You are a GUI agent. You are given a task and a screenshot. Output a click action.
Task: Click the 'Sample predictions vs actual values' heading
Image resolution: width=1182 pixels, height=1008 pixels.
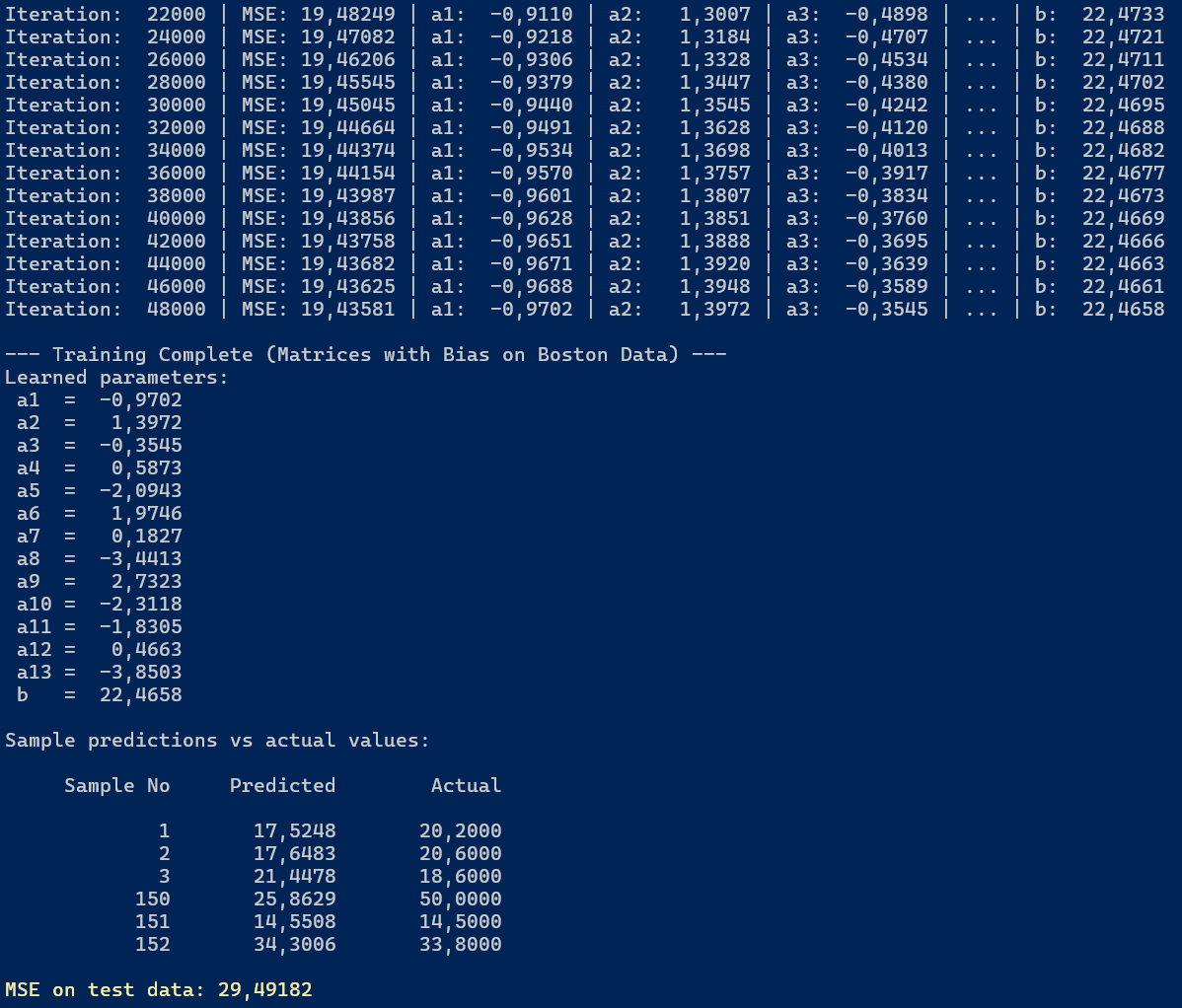pyautogui.click(x=217, y=740)
